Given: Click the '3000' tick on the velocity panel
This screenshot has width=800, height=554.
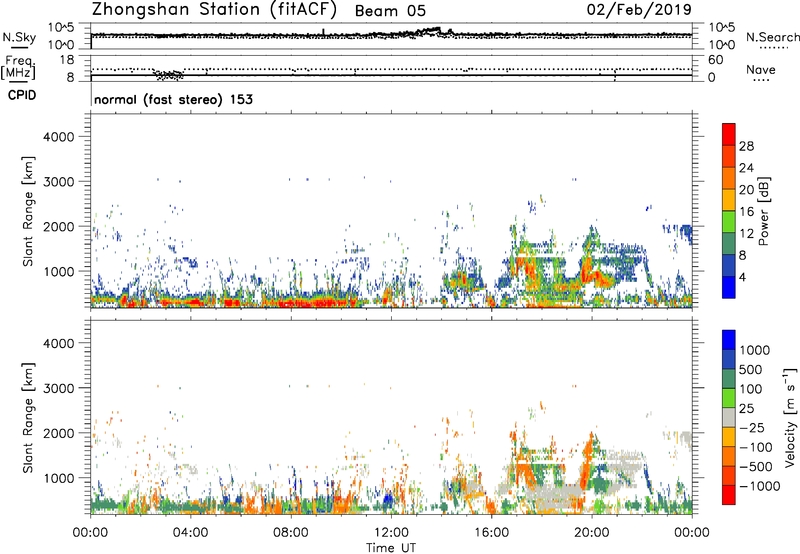Looking at the screenshot, I should (59, 388).
